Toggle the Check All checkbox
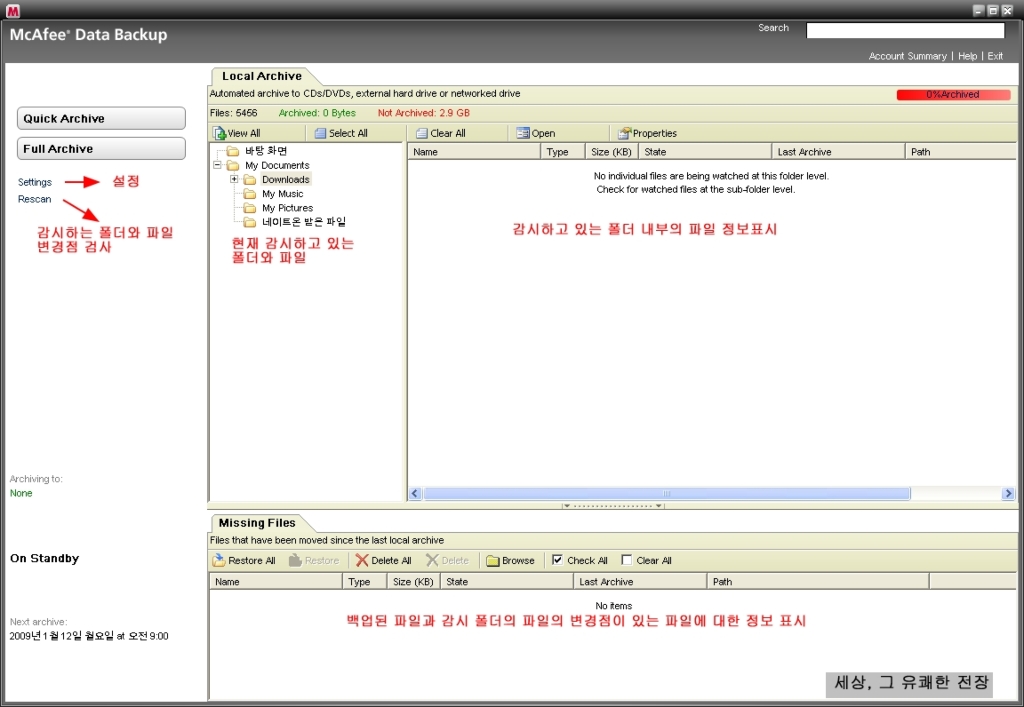The width and height of the screenshot is (1024, 707). coord(557,559)
